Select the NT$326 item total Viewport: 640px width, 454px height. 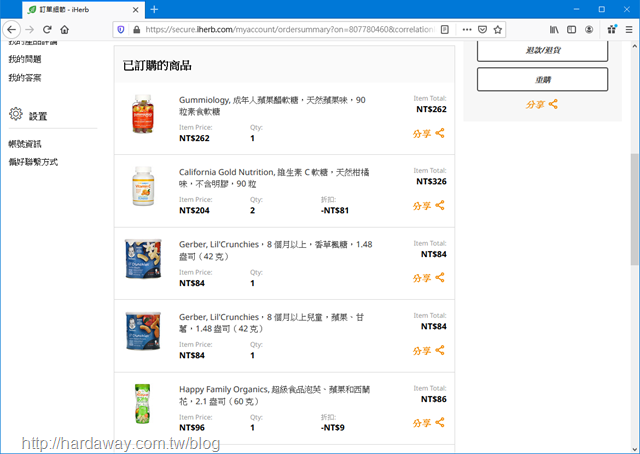[x=431, y=181]
